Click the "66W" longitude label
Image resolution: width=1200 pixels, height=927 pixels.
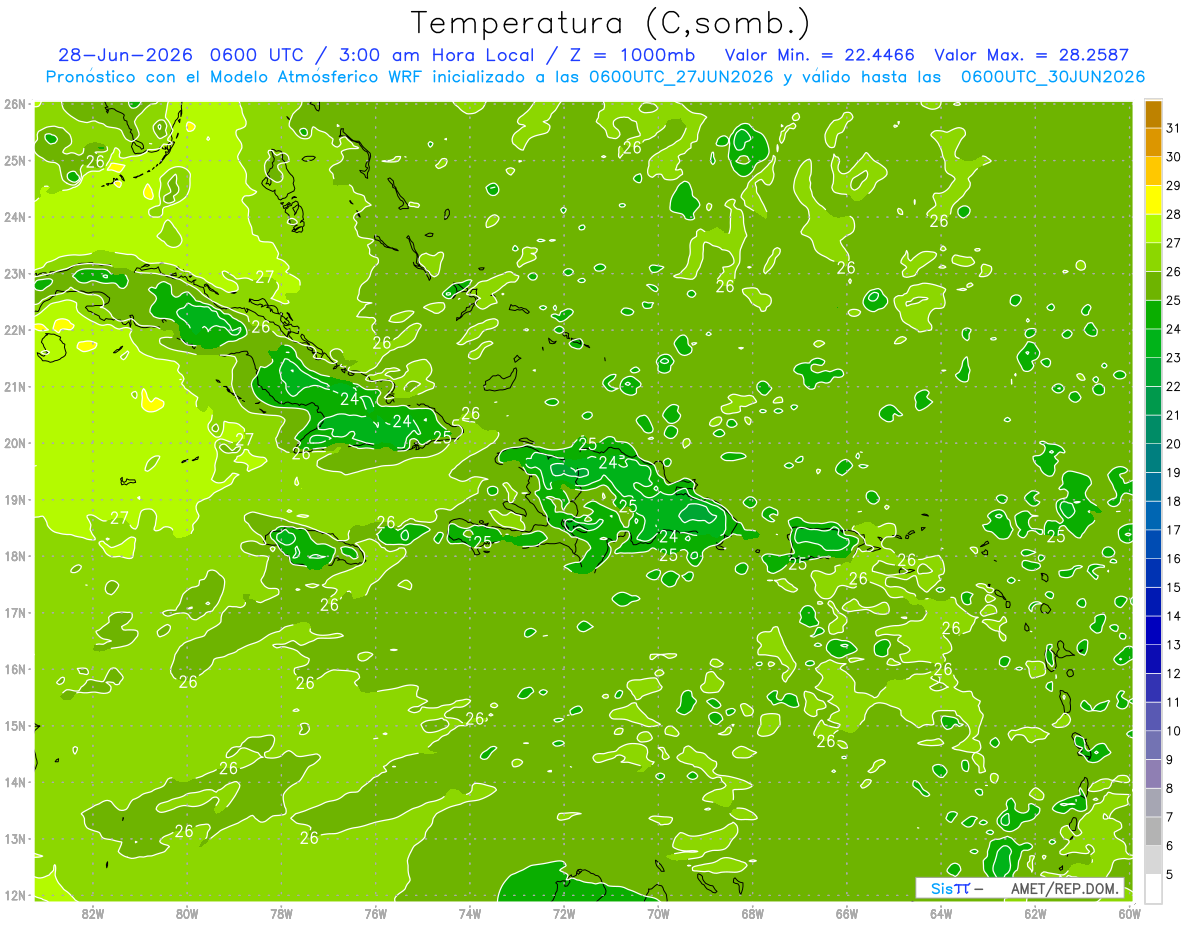click(847, 913)
